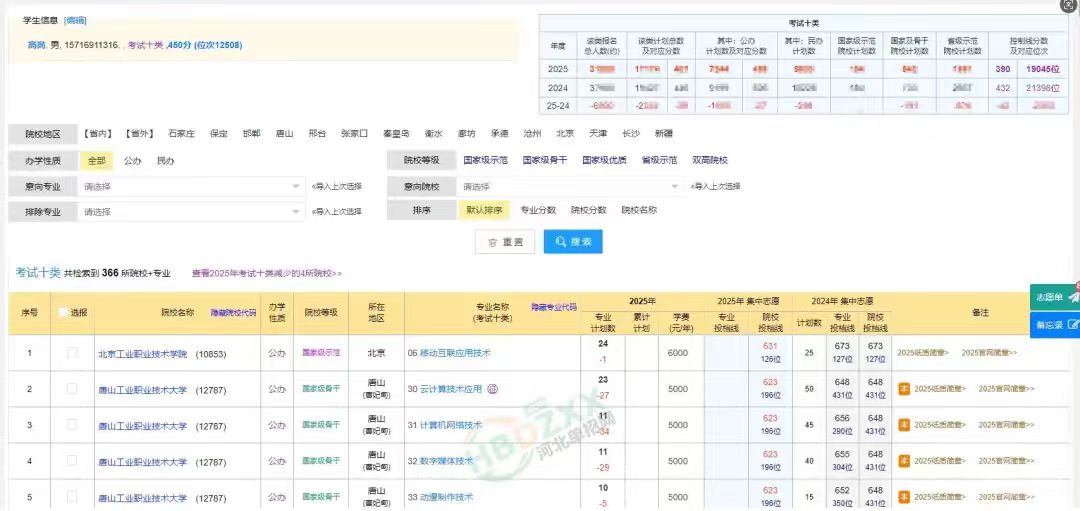Image resolution: width=1080 pixels, height=511 pixels.
Task: Filter by 国家级优质 school level
Action: [x=604, y=160]
